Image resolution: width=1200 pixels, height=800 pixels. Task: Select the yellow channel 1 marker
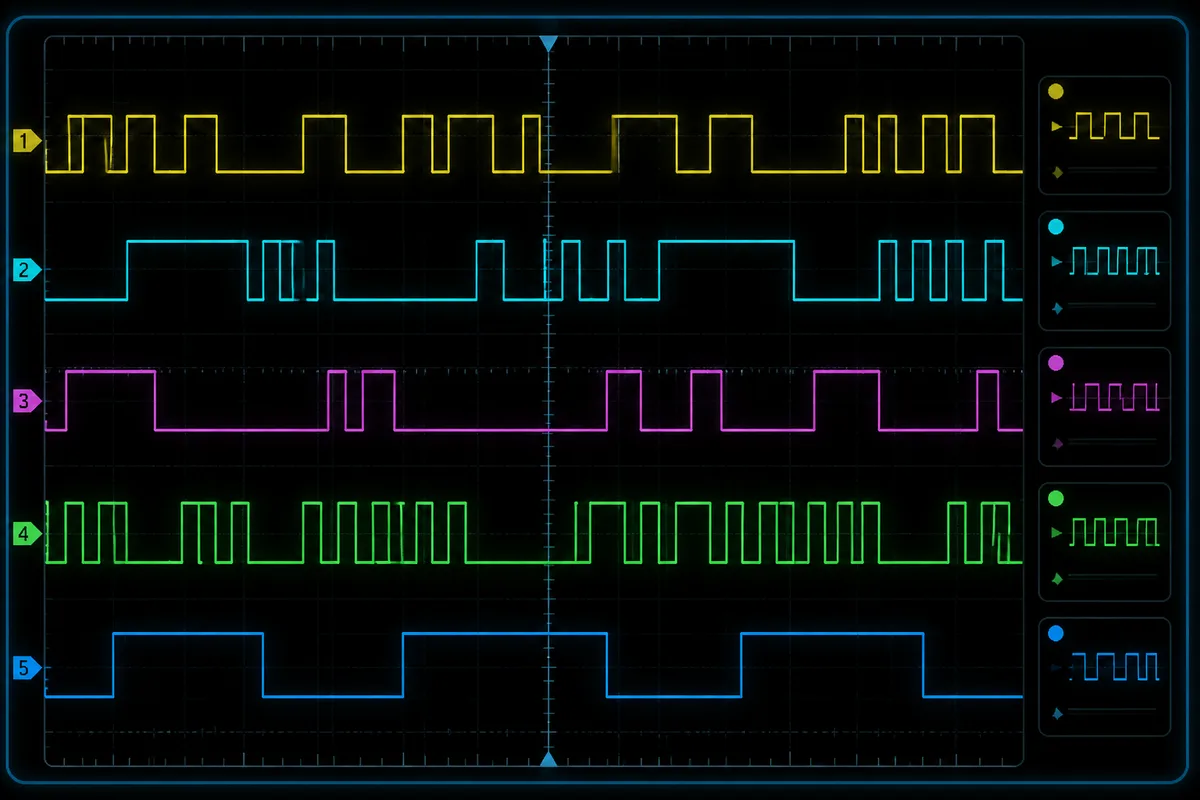point(27,141)
